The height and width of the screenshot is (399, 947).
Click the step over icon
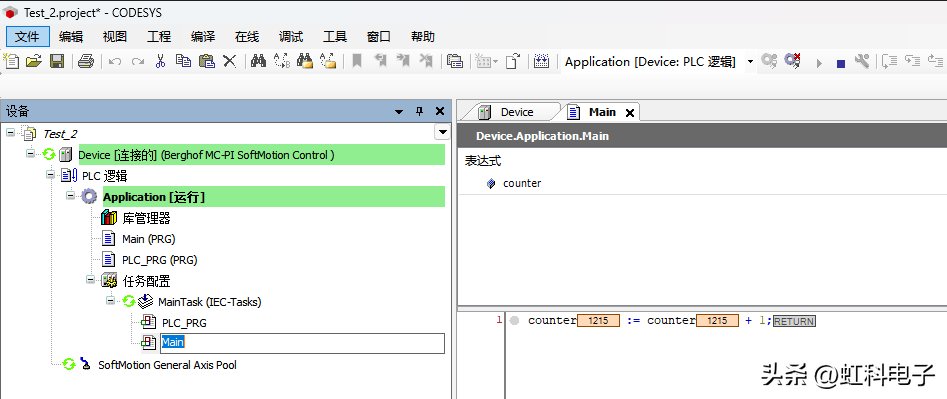tap(890, 61)
